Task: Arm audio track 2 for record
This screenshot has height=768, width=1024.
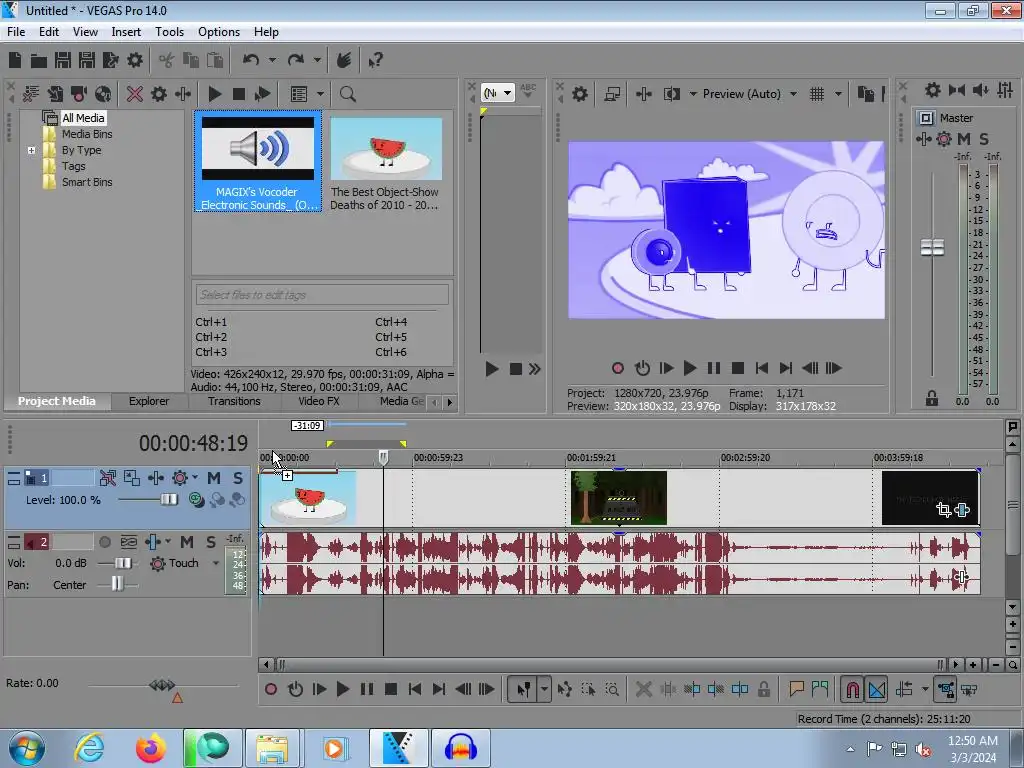Action: 104,542
